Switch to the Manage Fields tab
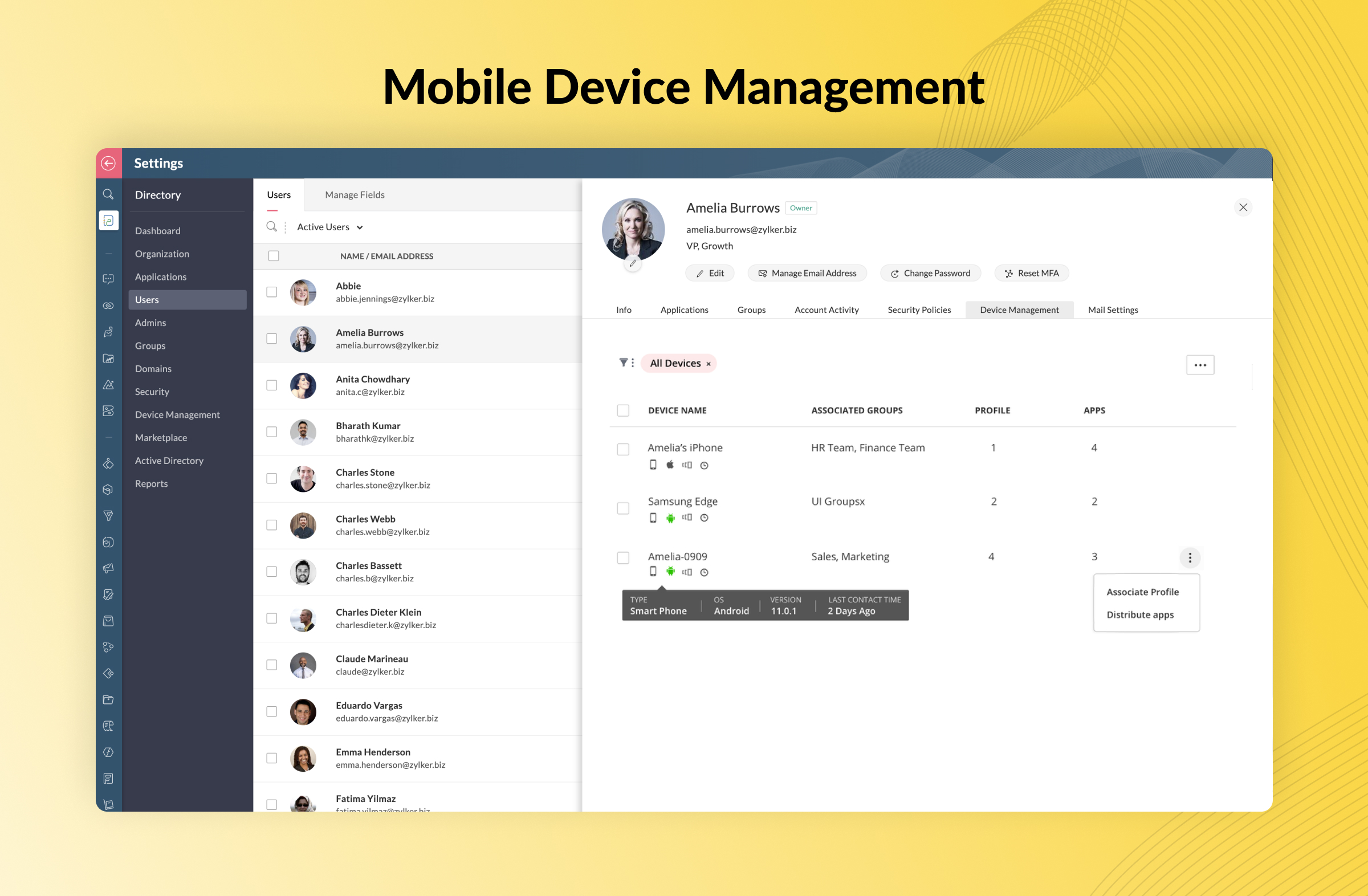This screenshot has height=896, width=1368. (355, 195)
